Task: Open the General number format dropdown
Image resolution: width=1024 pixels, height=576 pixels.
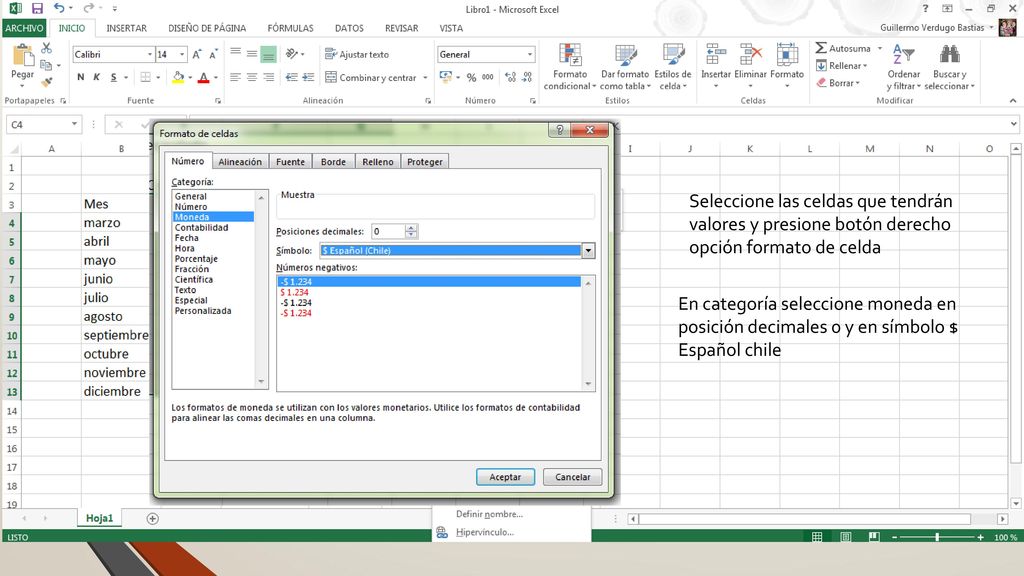Action: [530, 55]
